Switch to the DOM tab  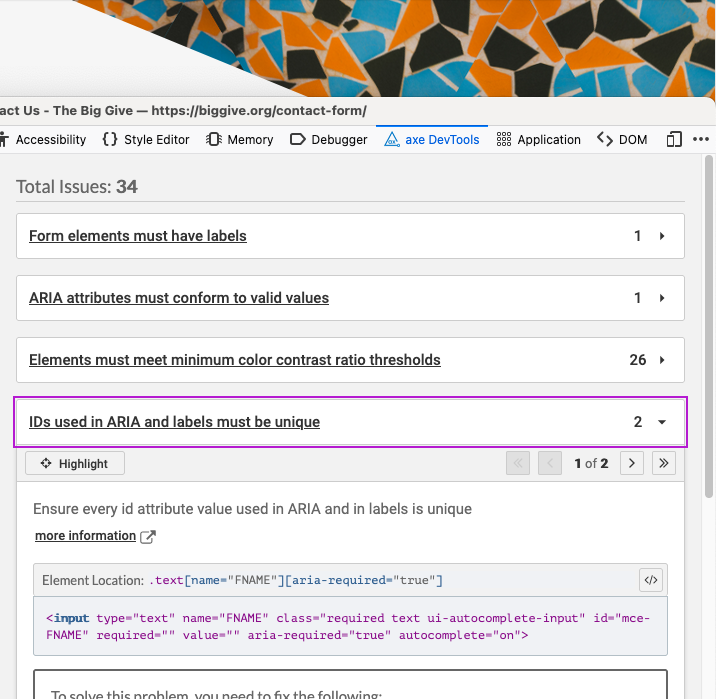point(622,139)
